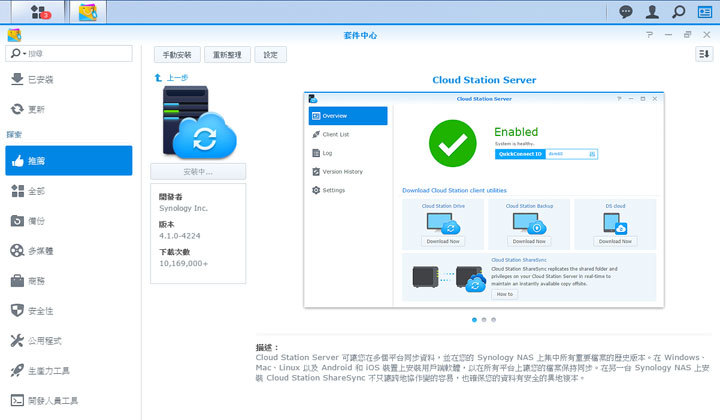Click 設定 settings button
This screenshot has width=720, height=420.
(270, 55)
